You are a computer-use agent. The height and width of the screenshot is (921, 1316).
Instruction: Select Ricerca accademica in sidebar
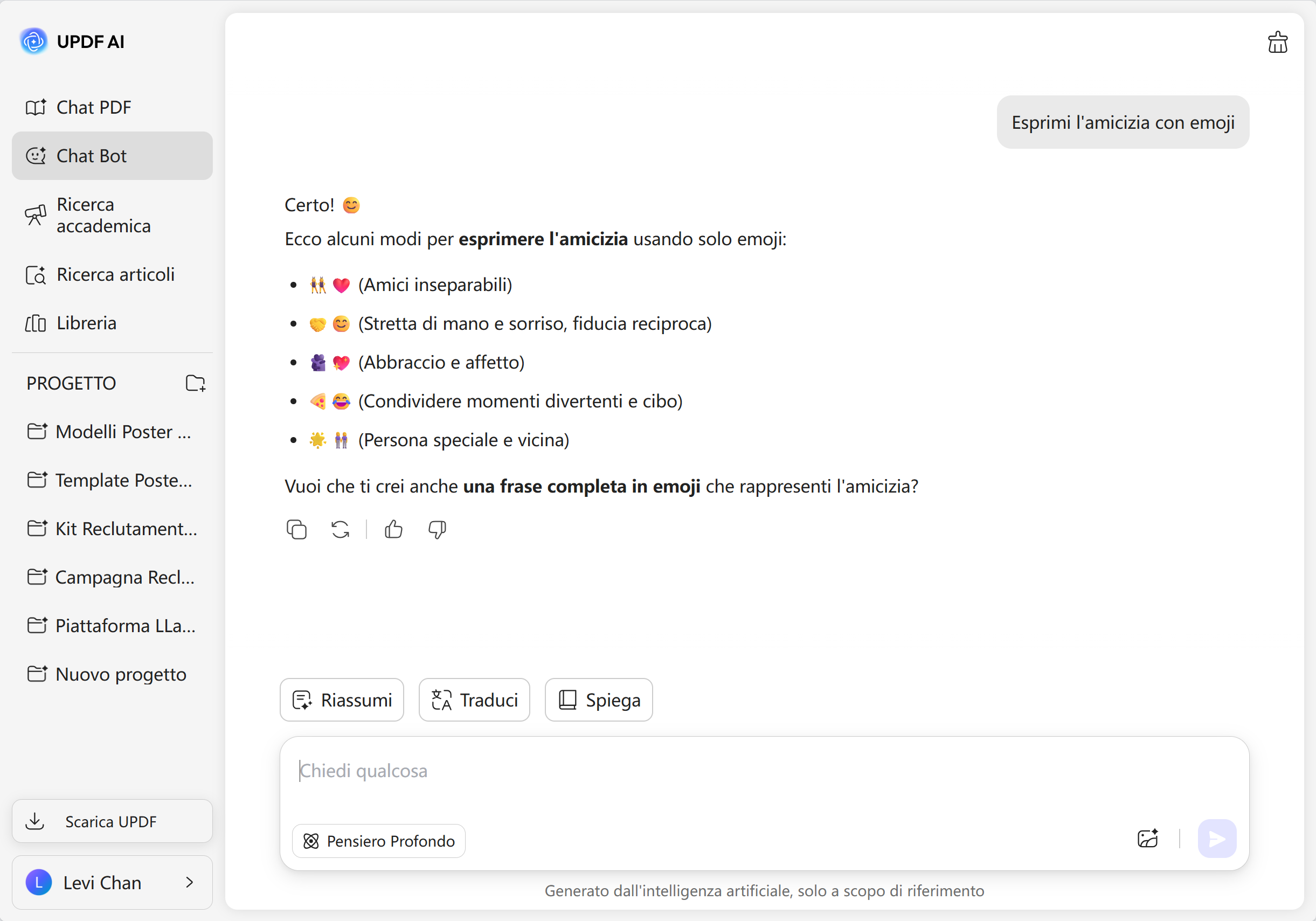(104, 216)
